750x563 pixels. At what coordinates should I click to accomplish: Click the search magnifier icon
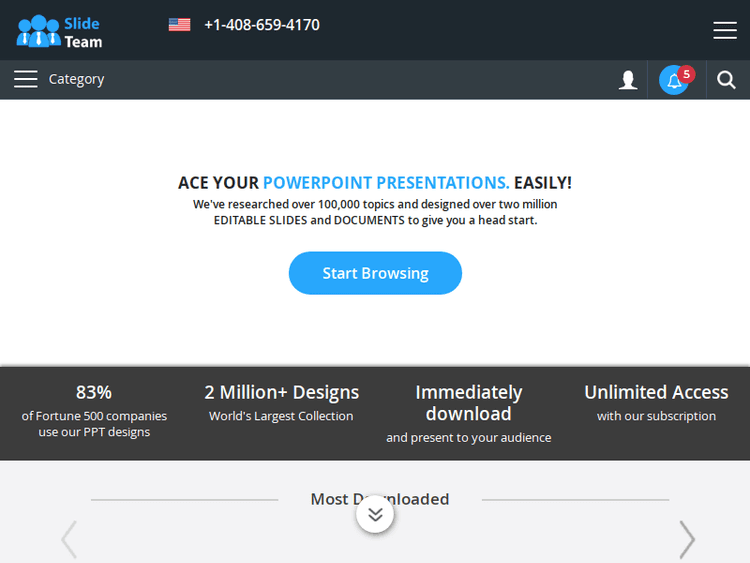click(727, 80)
